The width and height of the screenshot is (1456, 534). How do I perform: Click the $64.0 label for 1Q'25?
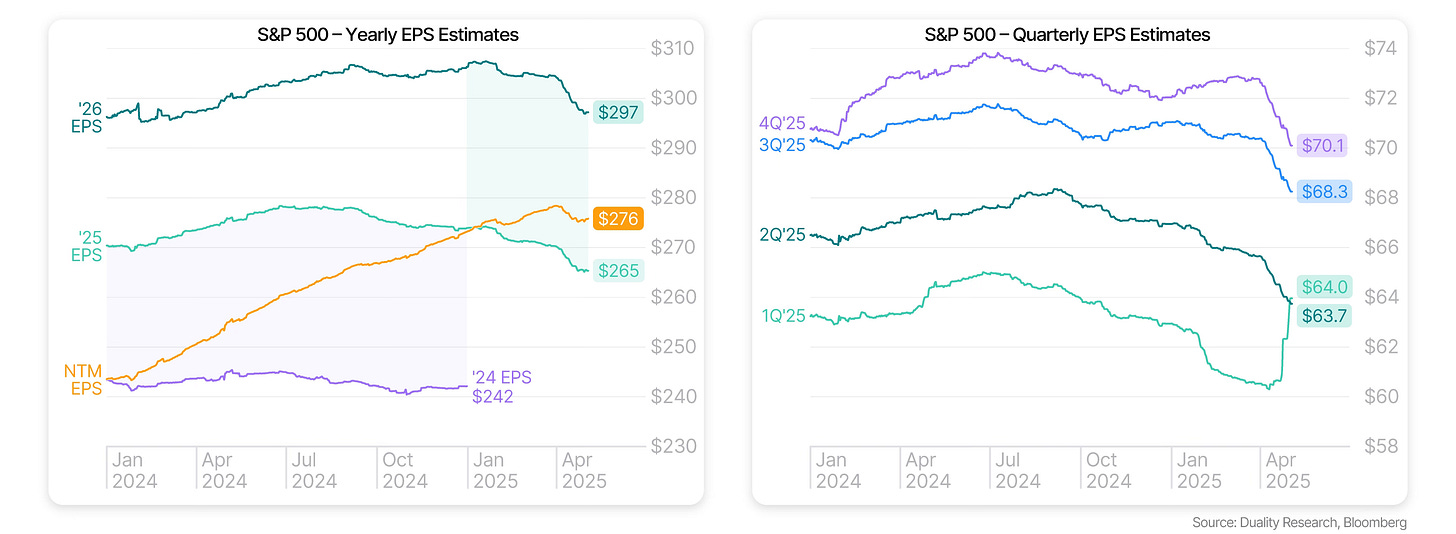click(1324, 288)
